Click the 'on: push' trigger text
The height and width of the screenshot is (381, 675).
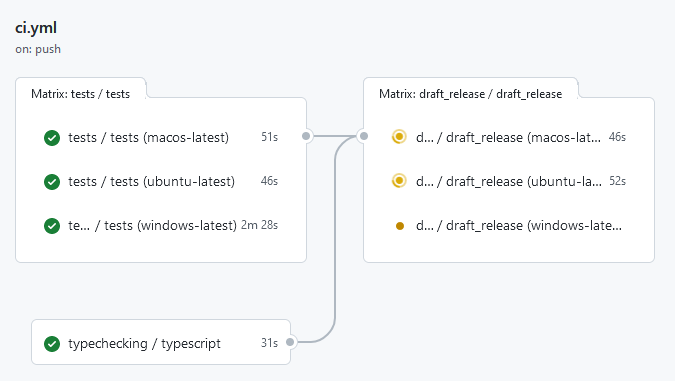pyautogui.click(x=38, y=49)
